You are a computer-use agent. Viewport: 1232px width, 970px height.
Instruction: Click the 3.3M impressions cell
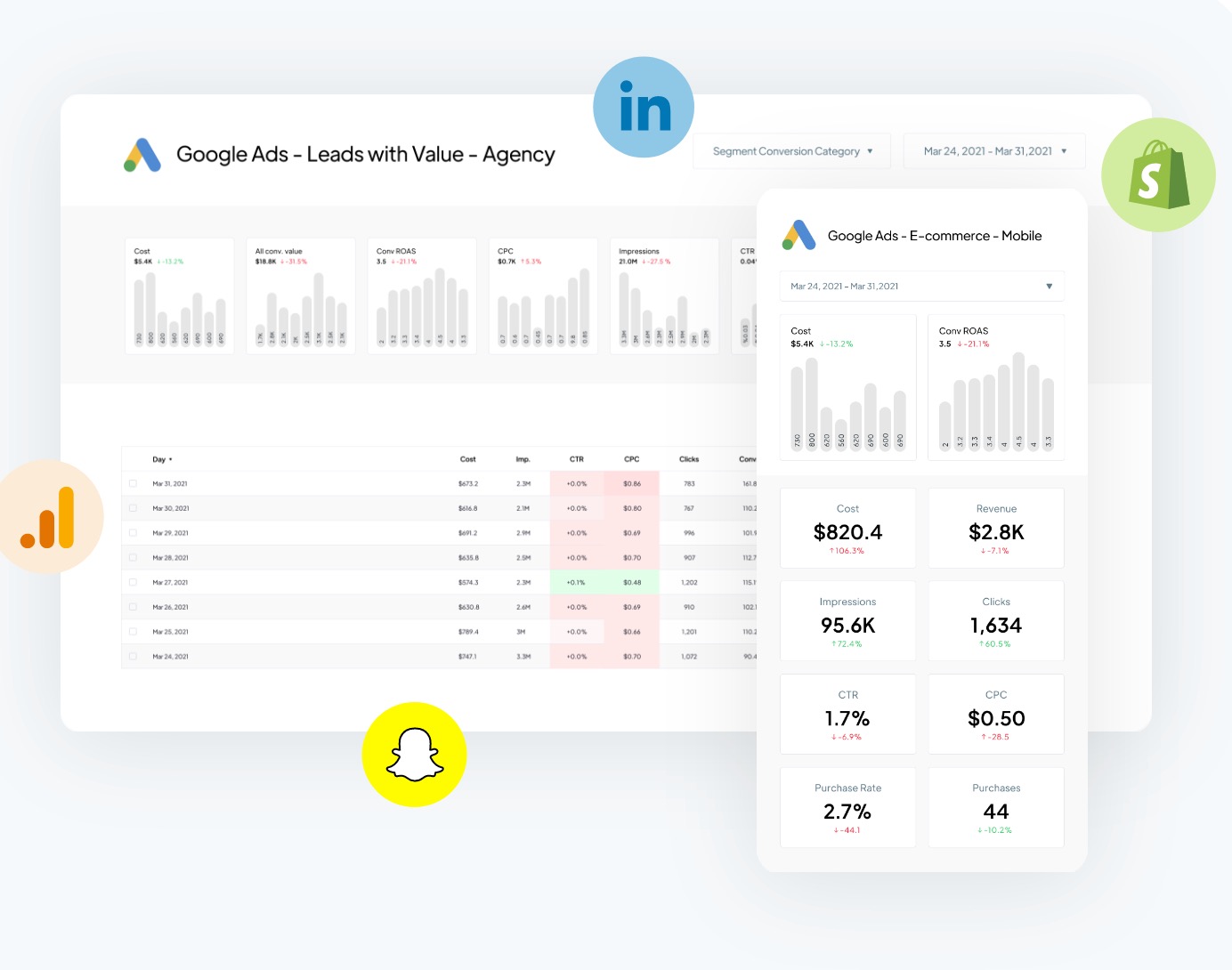[x=523, y=657]
